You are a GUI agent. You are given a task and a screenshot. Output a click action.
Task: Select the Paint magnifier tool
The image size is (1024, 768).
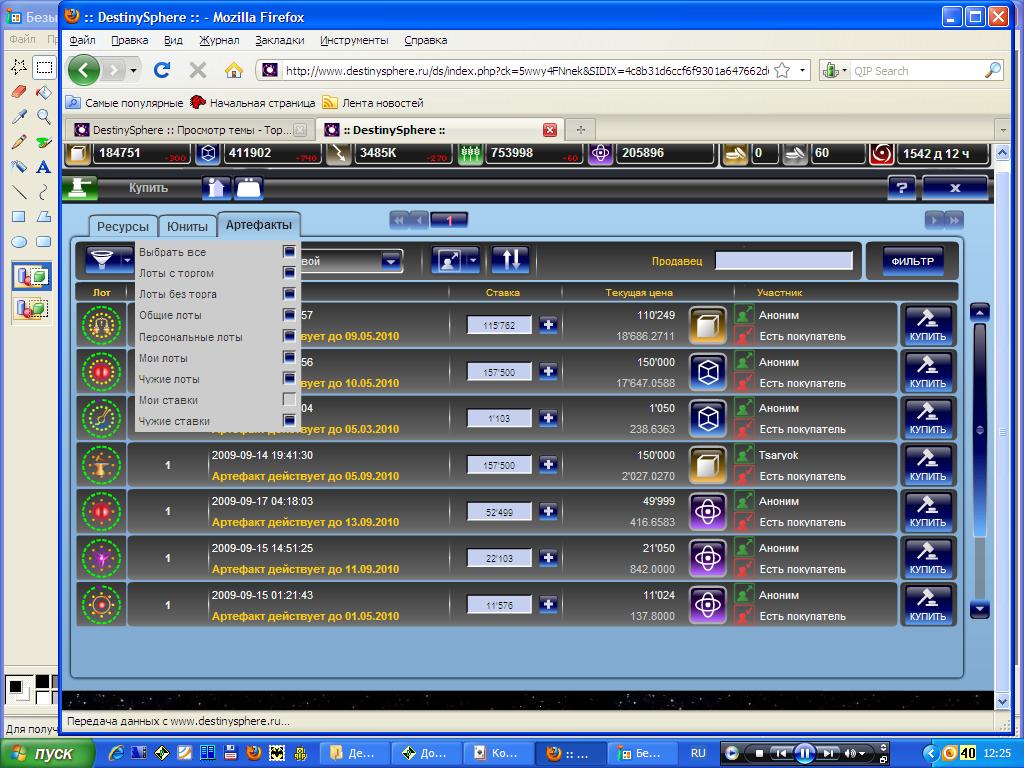43,117
